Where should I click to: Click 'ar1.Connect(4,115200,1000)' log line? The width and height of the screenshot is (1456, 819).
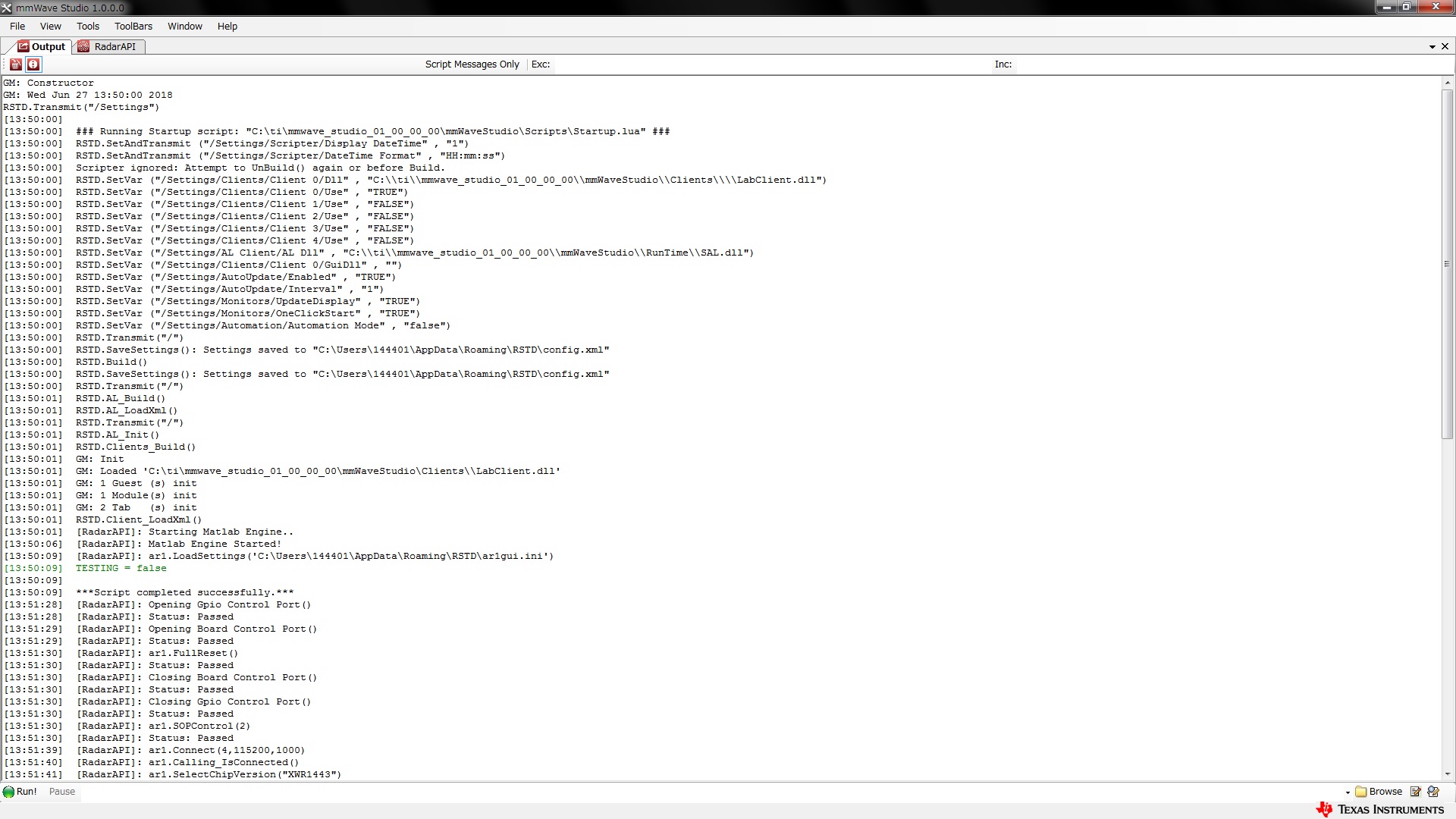(190, 750)
